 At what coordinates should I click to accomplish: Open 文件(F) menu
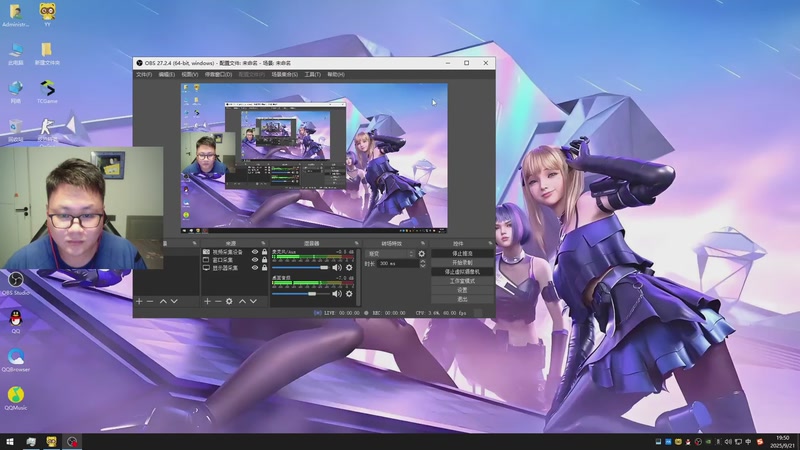click(x=144, y=74)
